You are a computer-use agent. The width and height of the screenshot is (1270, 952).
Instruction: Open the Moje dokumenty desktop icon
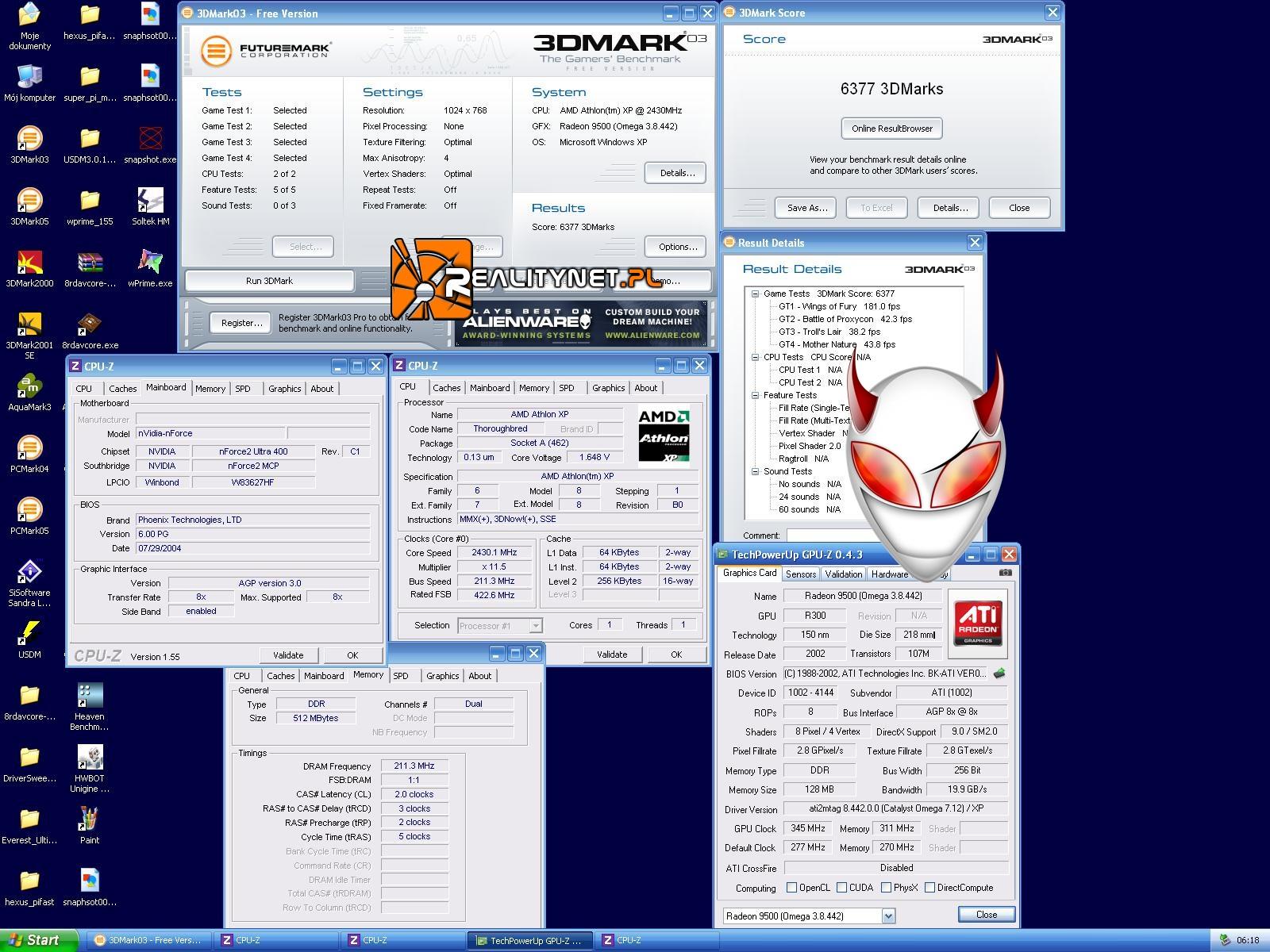coord(29,26)
